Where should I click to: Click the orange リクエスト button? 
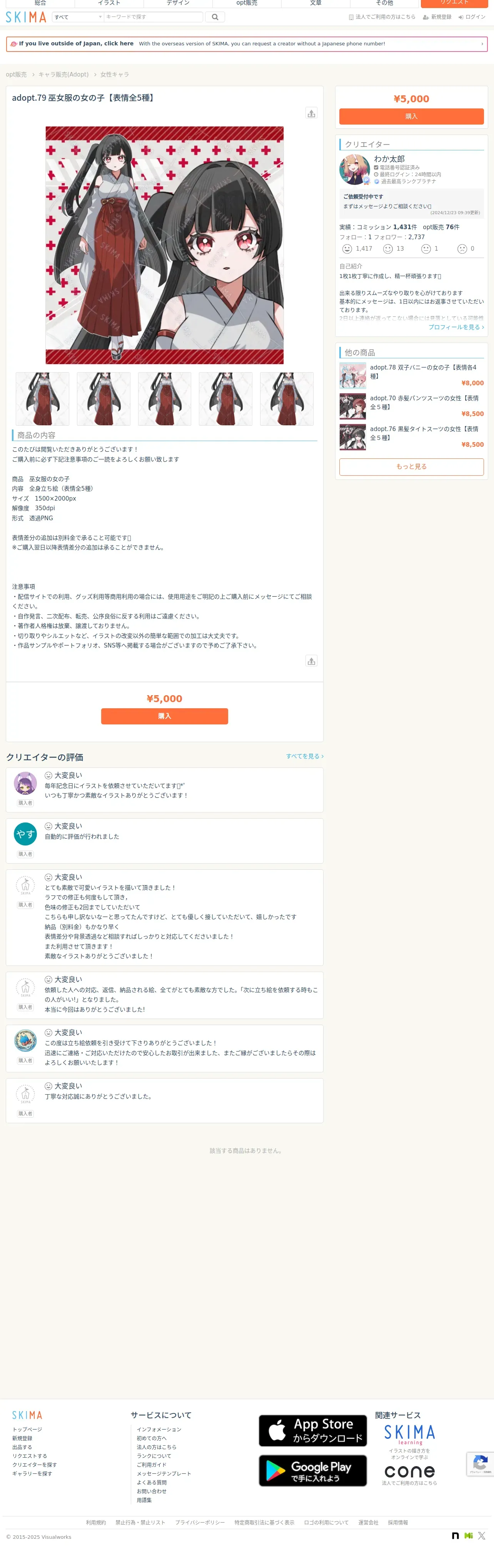click(x=454, y=3)
